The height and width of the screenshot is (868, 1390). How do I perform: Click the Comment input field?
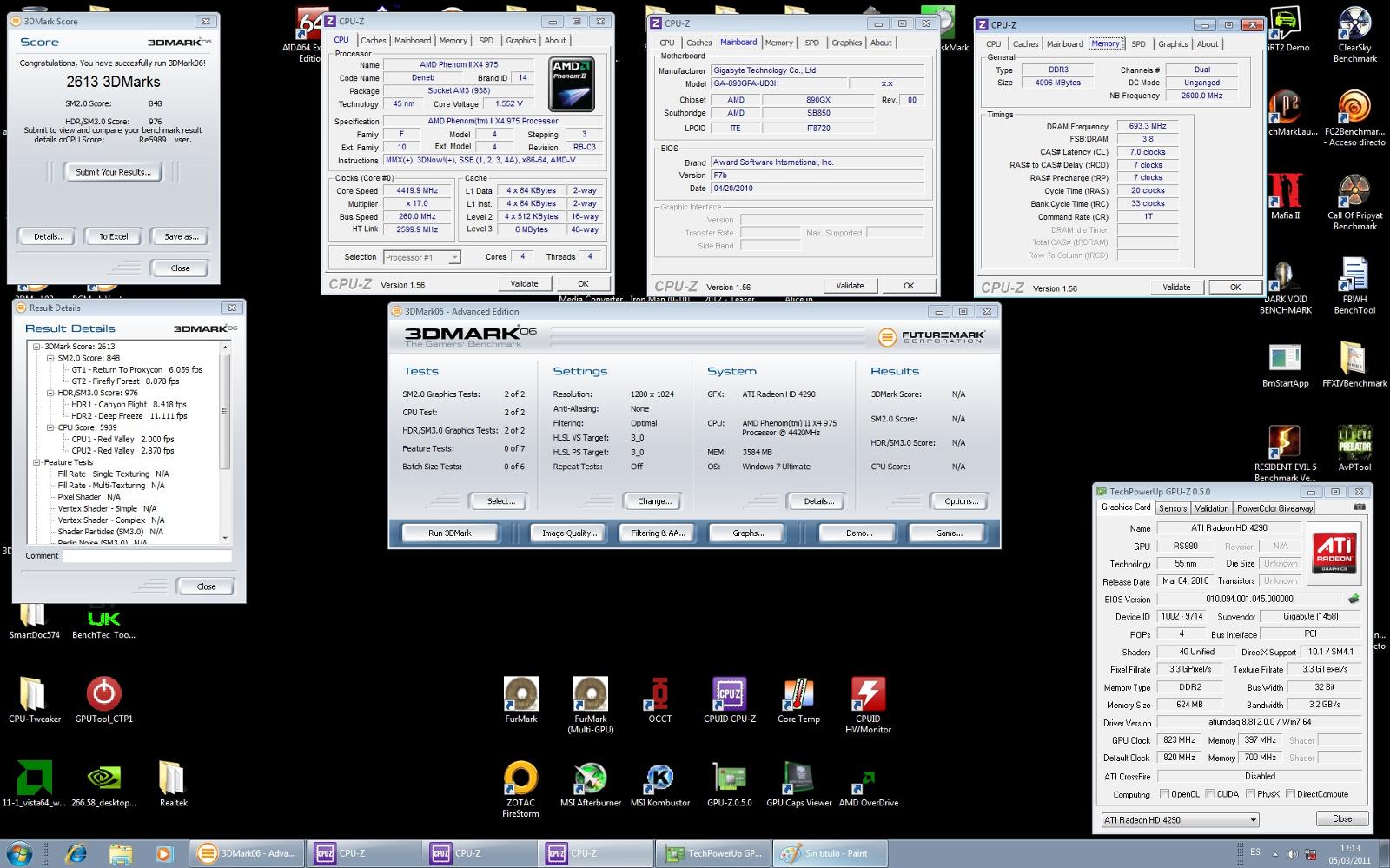147,556
